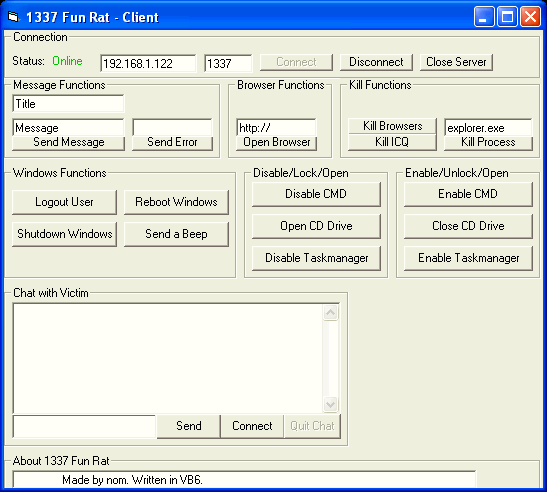Click the Enable Taskmanager button

[x=468, y=258]
